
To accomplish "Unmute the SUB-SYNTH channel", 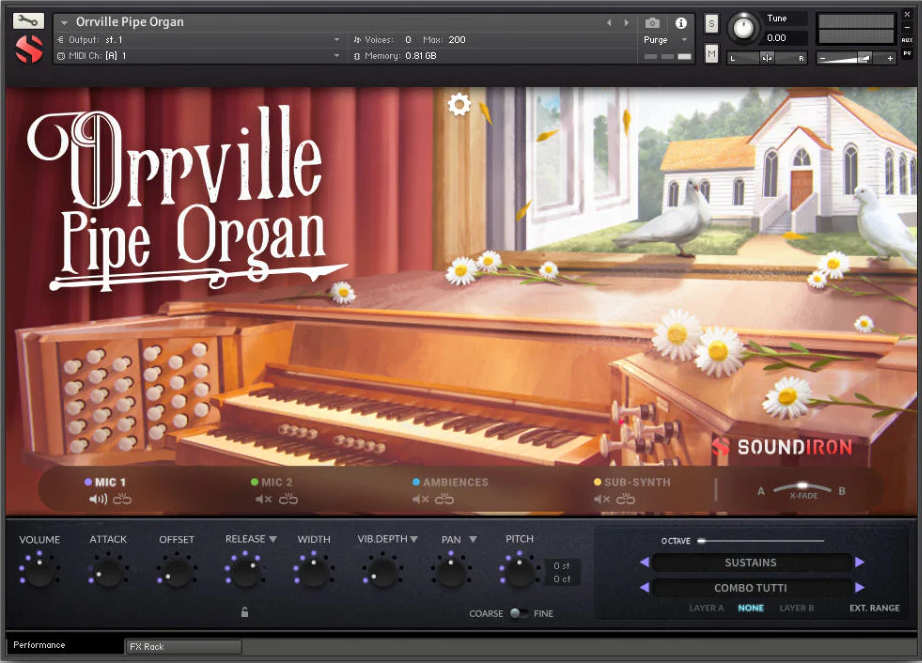I will point(601,498).
